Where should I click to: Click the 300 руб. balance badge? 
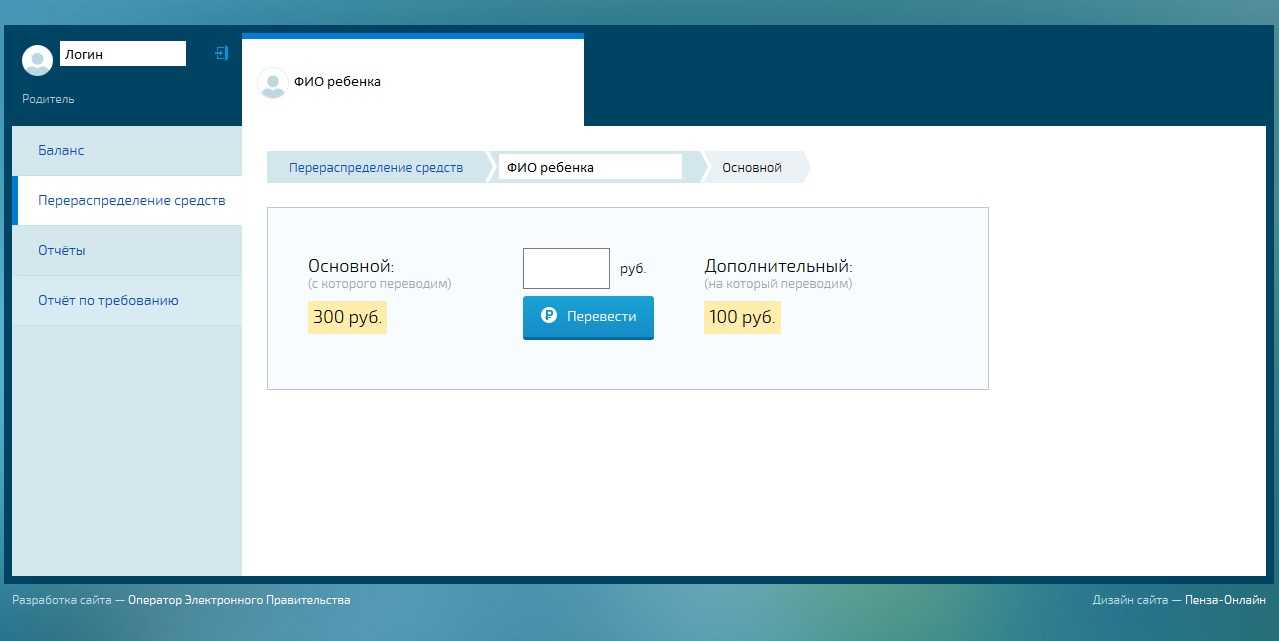pyautogui.click(x=347, y=318)
